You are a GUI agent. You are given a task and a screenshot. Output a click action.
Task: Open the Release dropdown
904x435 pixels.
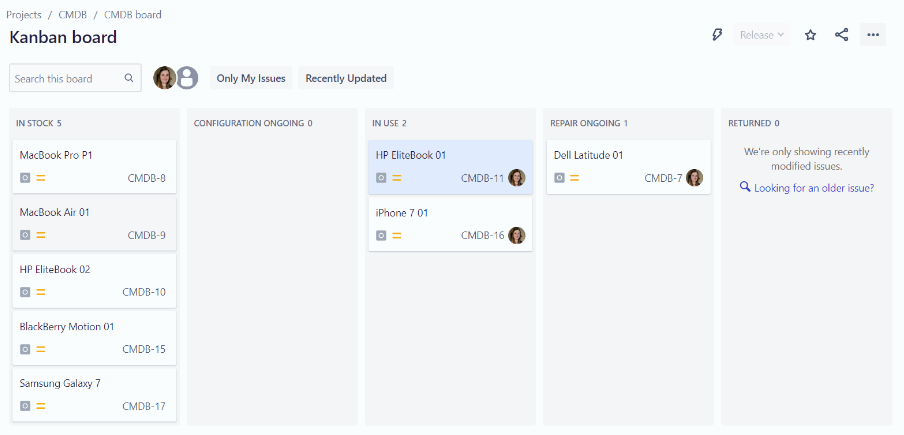pos(762,35)
